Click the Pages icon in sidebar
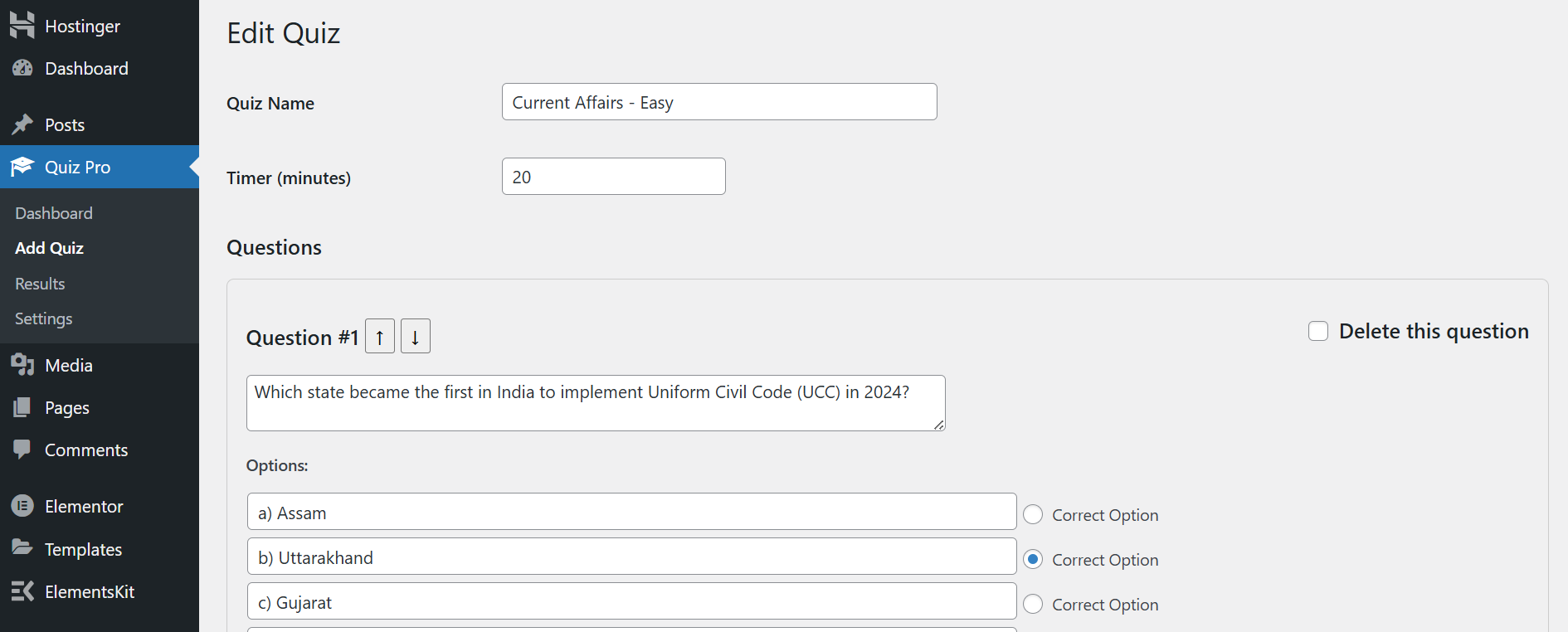Image resolution: width=1568 pixels, height=632 pixels. coord(22,407)
